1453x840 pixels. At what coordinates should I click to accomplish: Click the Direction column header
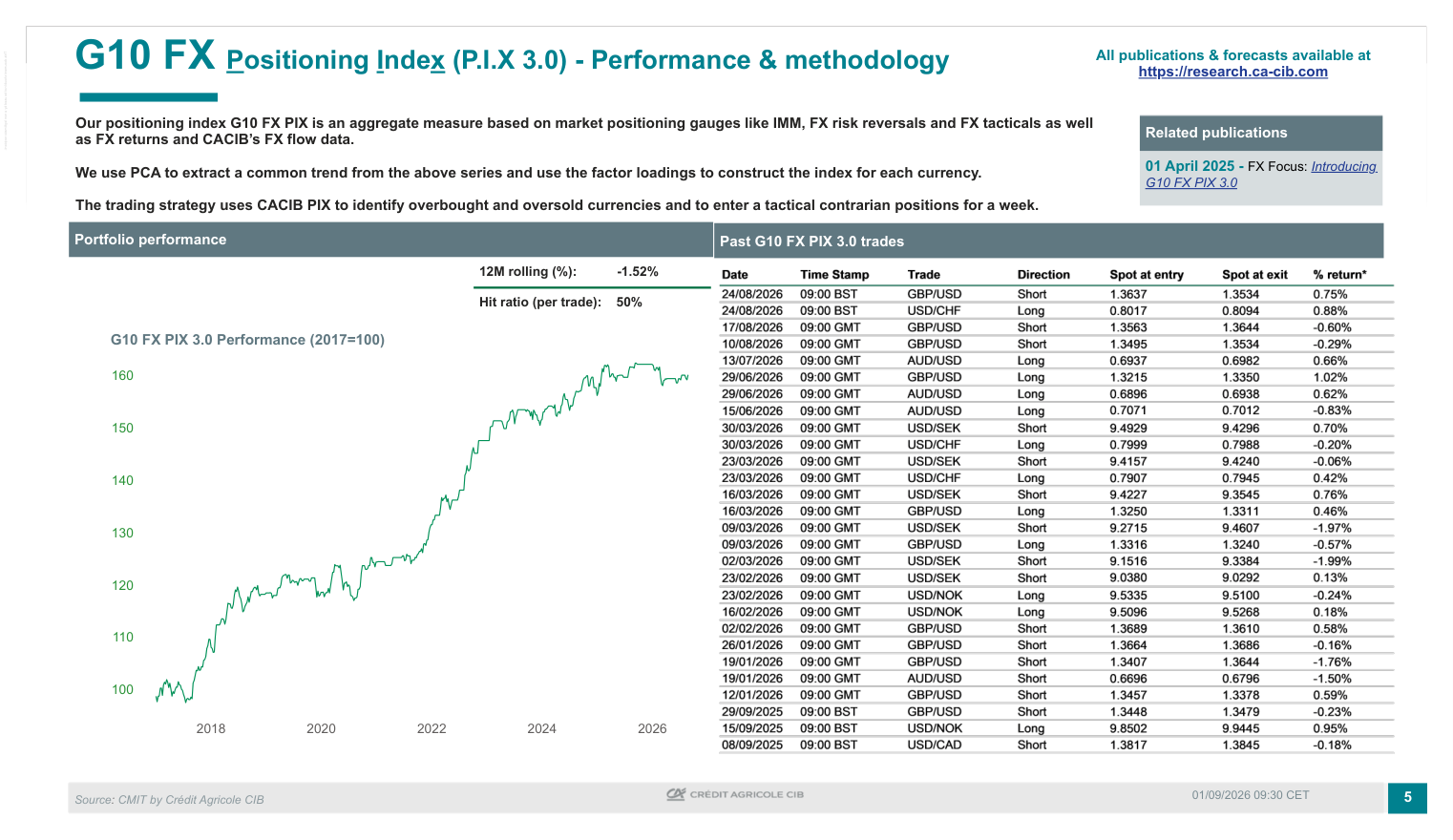click(x=1043, y=275)
